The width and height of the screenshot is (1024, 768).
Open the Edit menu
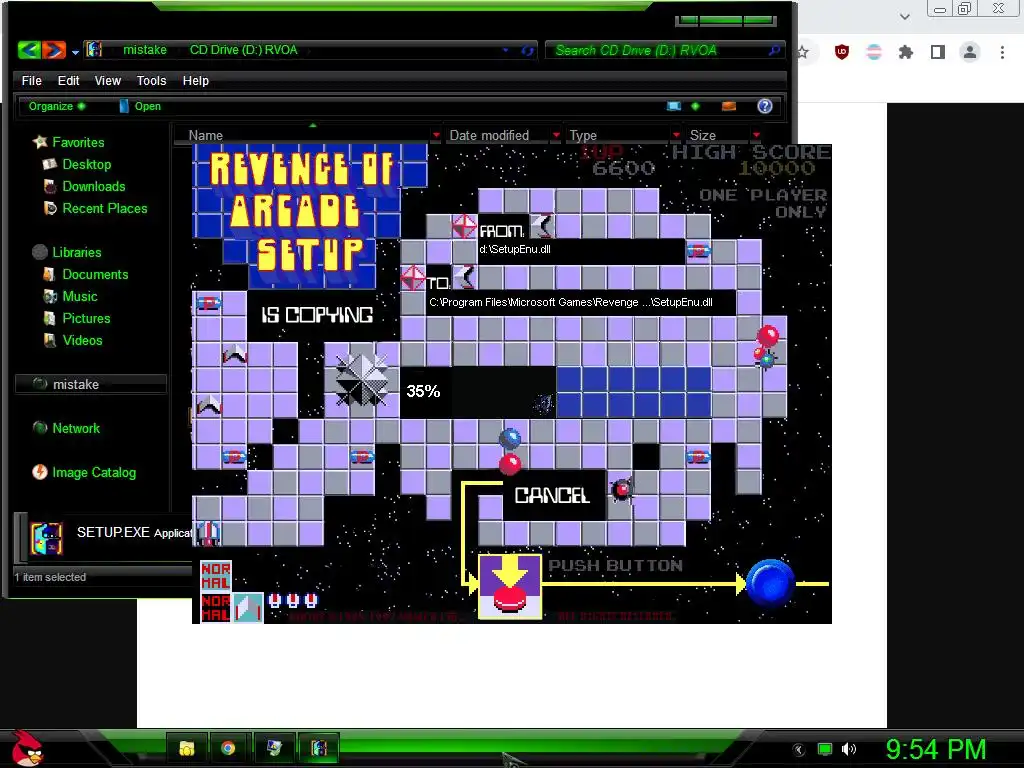(68, 80)
